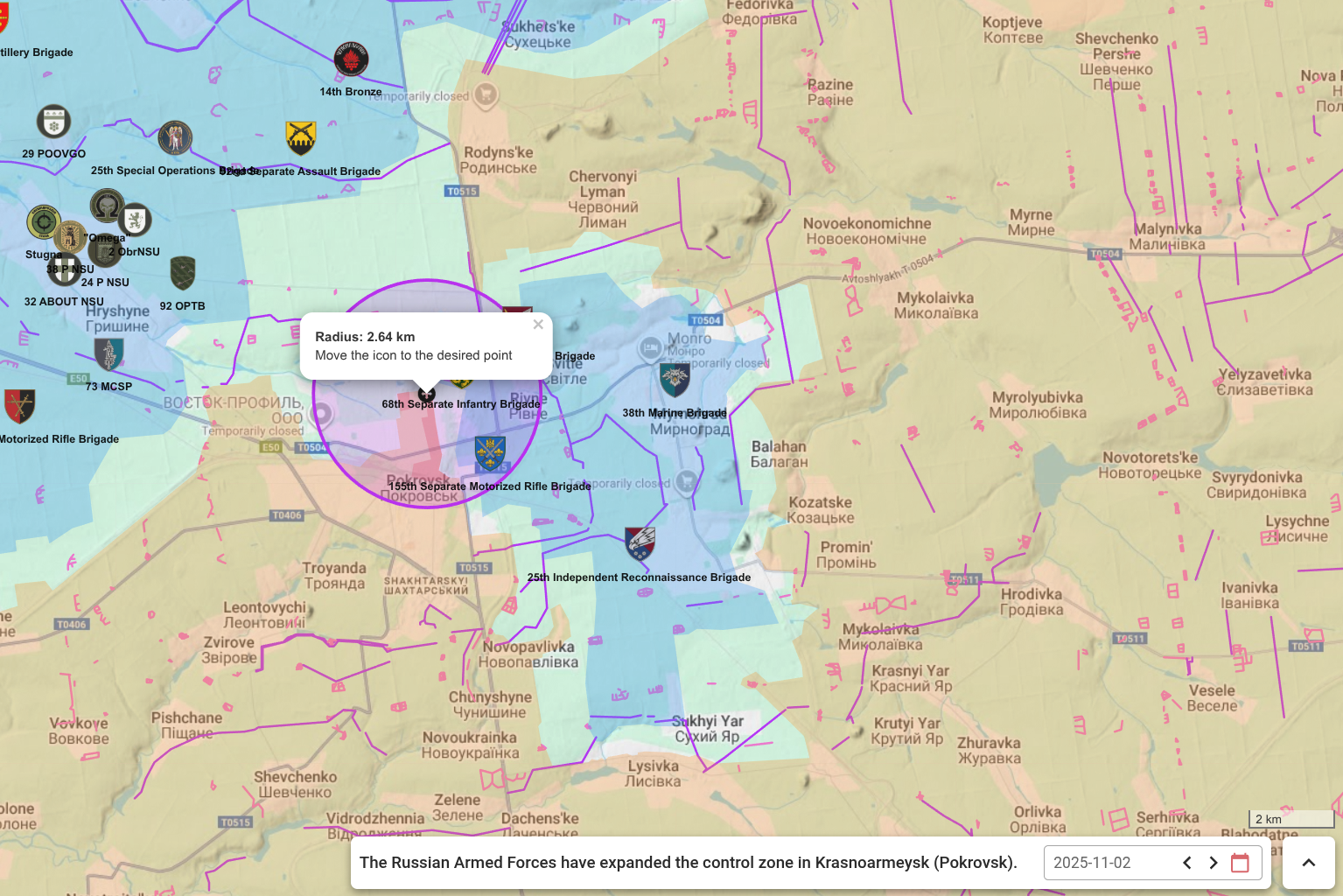
Task: Click the Krasnoarmeysk (Pokrovsk) control zone news text
Action: (689, 863)
